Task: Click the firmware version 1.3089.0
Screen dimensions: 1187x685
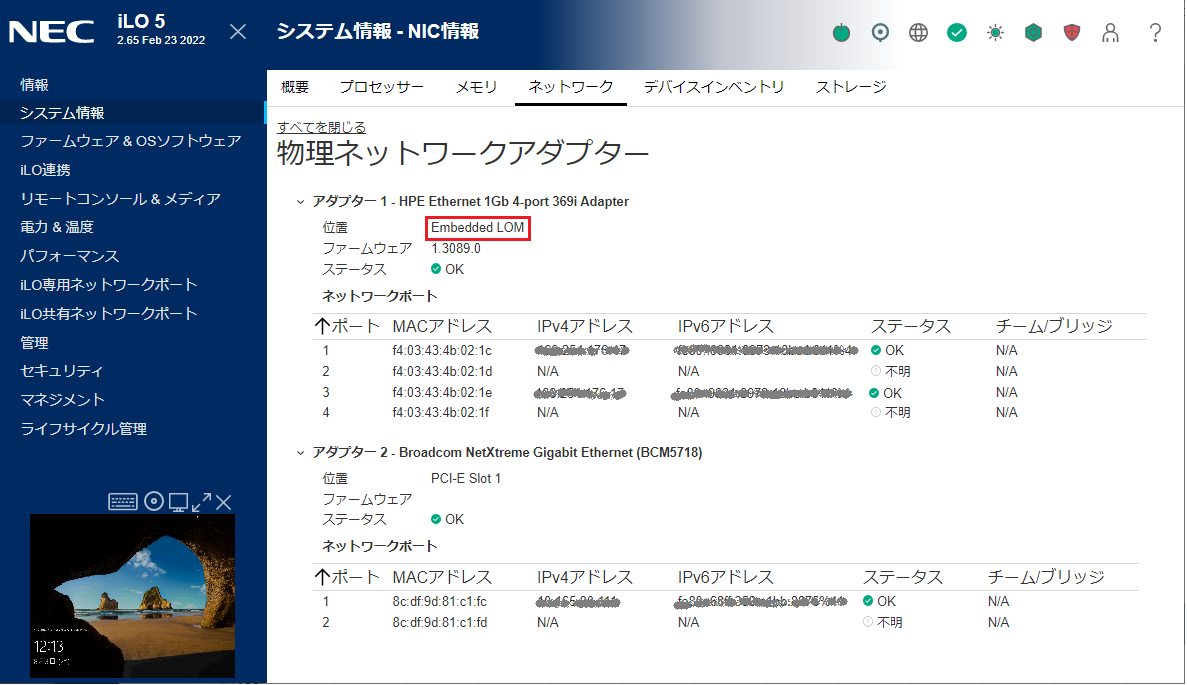Action: (456, 248)
